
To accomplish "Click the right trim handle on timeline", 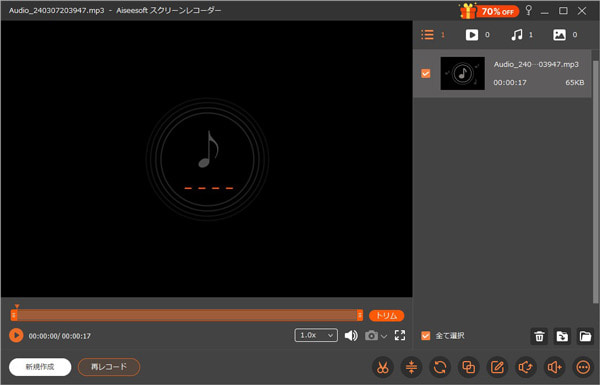I will (x=360, y=315).
